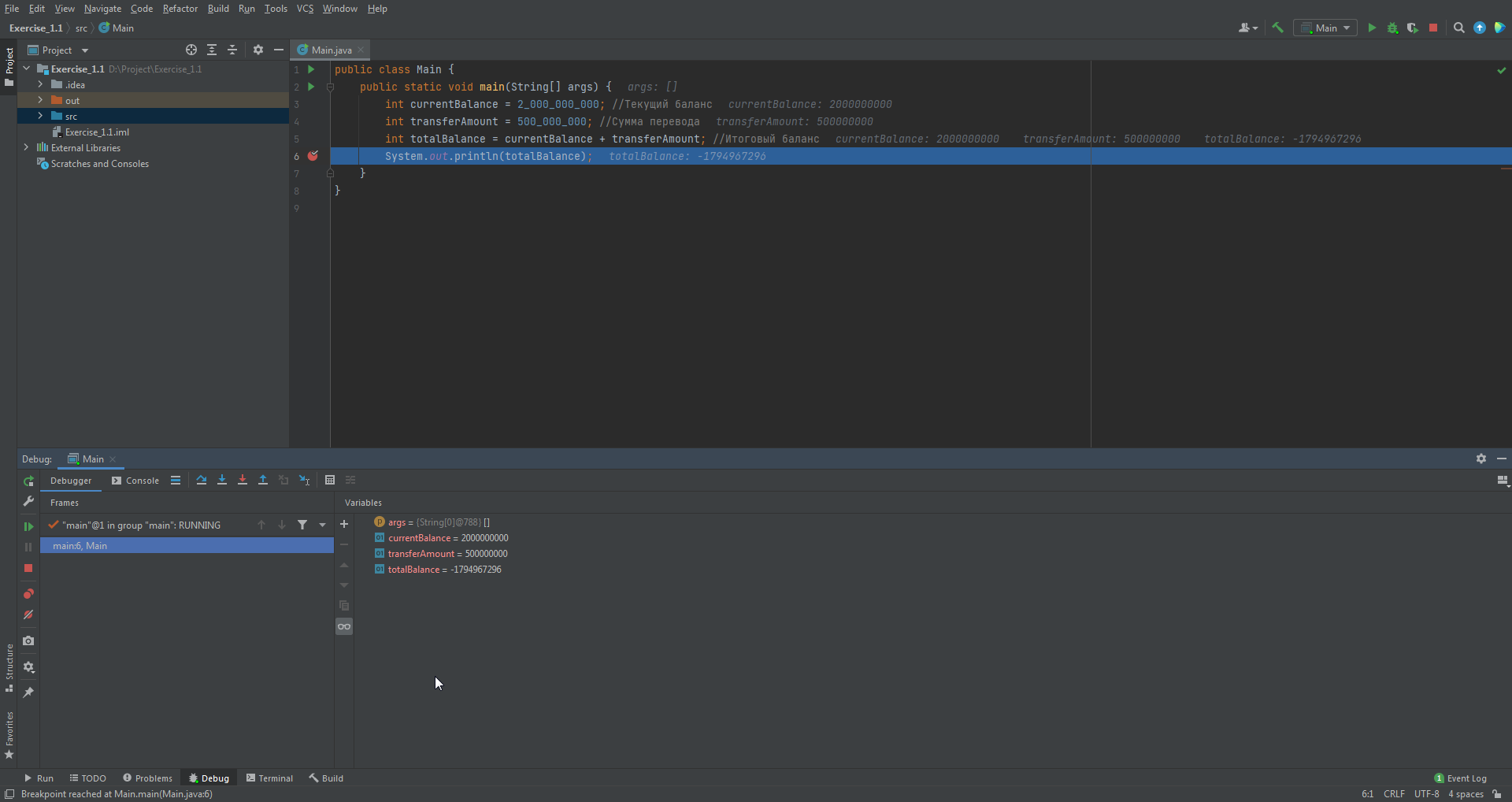Toggle the breakpoint on line 6
1512x802 pixels.
[x=313, y=156]
